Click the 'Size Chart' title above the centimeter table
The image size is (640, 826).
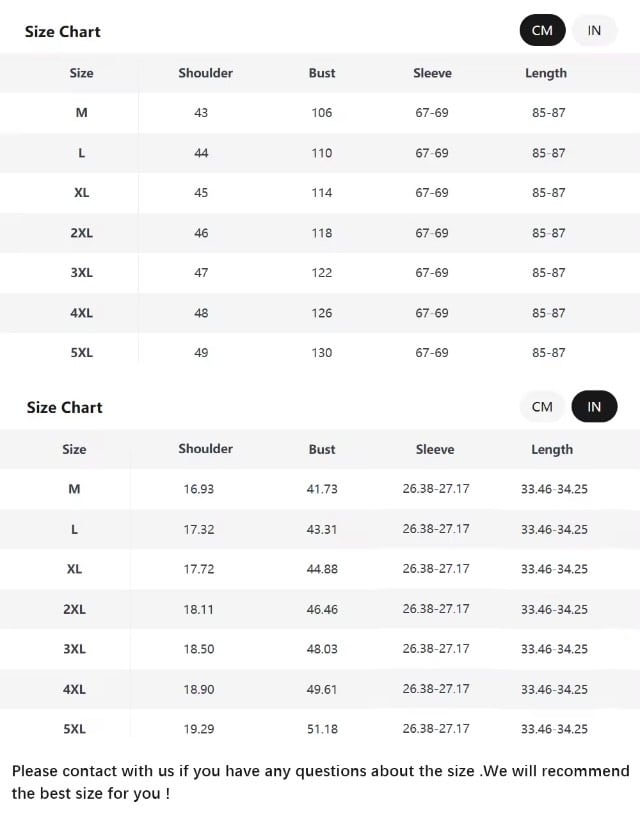click(62, 31)
